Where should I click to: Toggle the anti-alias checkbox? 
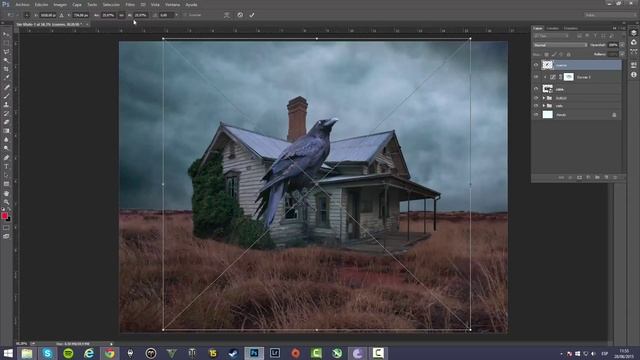[x=184, y=15]
